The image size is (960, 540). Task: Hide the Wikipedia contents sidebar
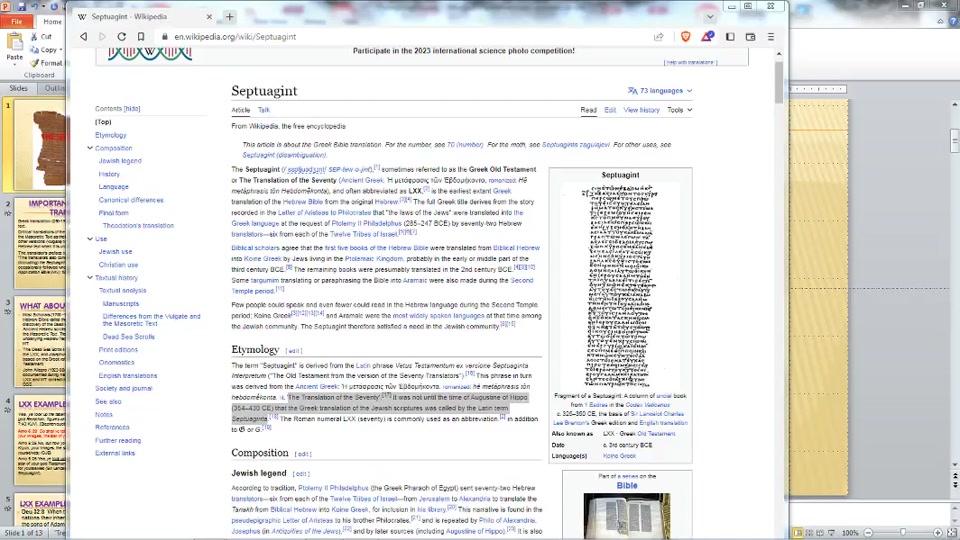tap(132, 109)
